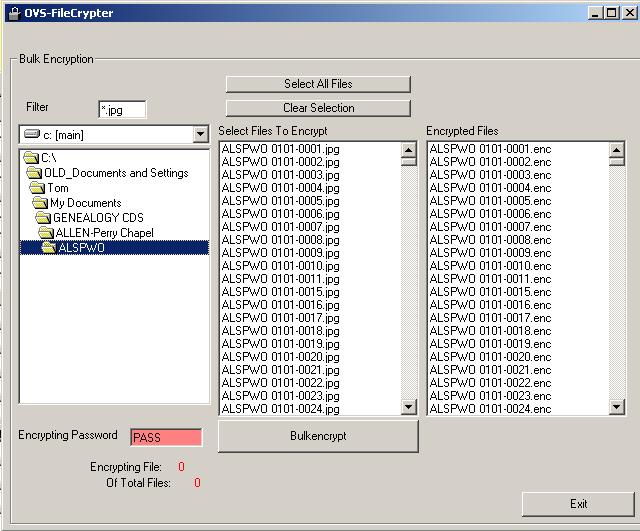Click the drive icon in the c: [main] combo
The width and height of the screenshot is (640, 531).
[32, 134]
